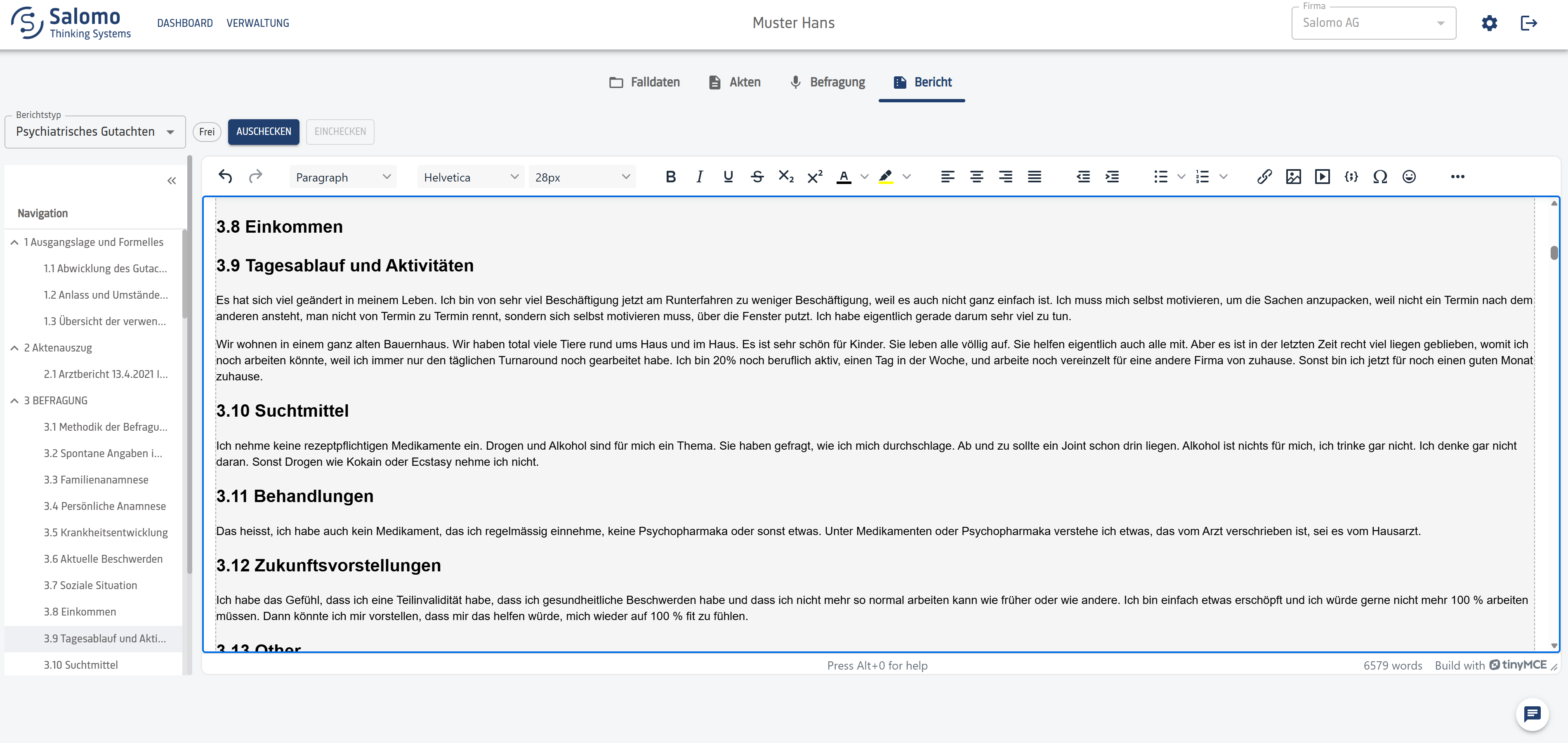
Task: Increase paragraph indent
Action: coord(1112,177)
